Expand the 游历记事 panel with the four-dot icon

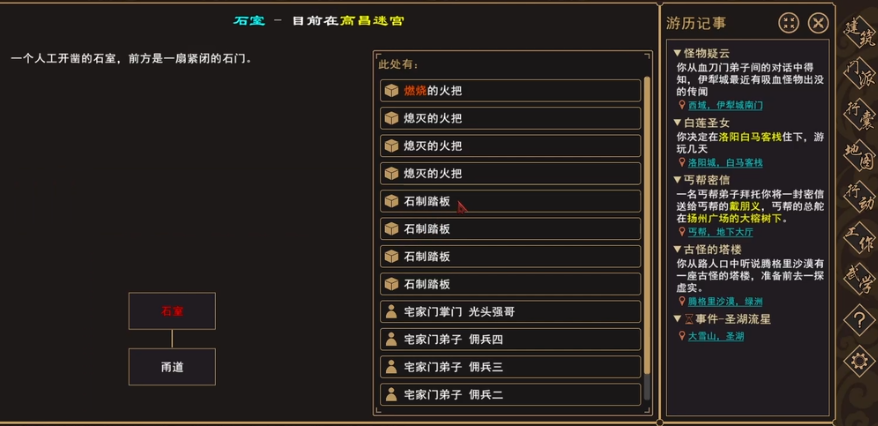789,23
